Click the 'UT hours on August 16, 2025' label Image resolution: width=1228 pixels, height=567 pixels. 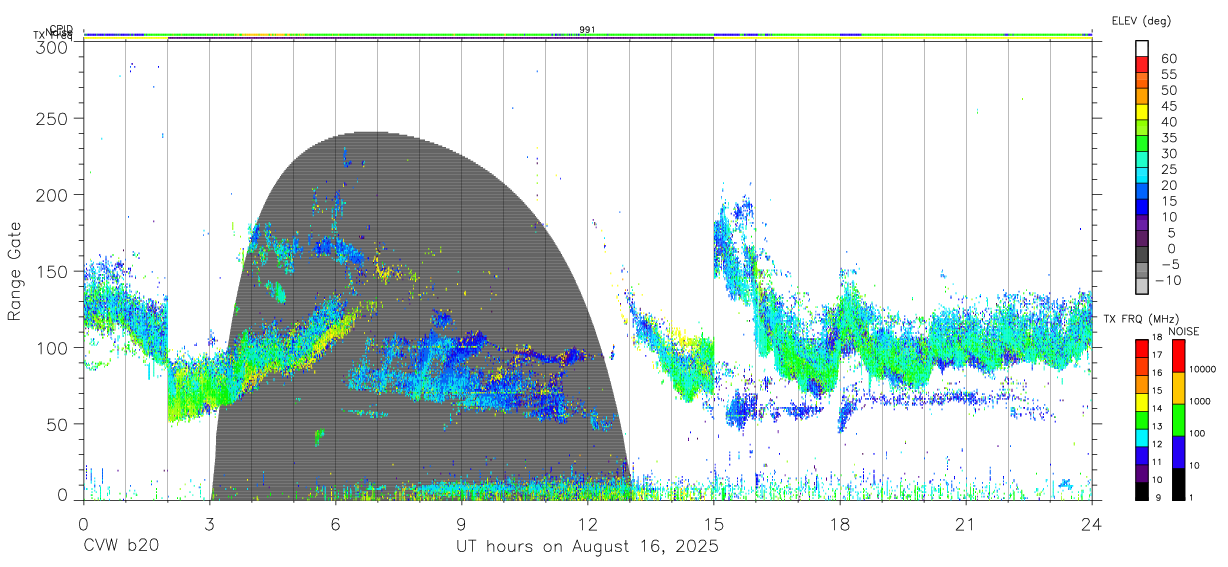[587, 546]
